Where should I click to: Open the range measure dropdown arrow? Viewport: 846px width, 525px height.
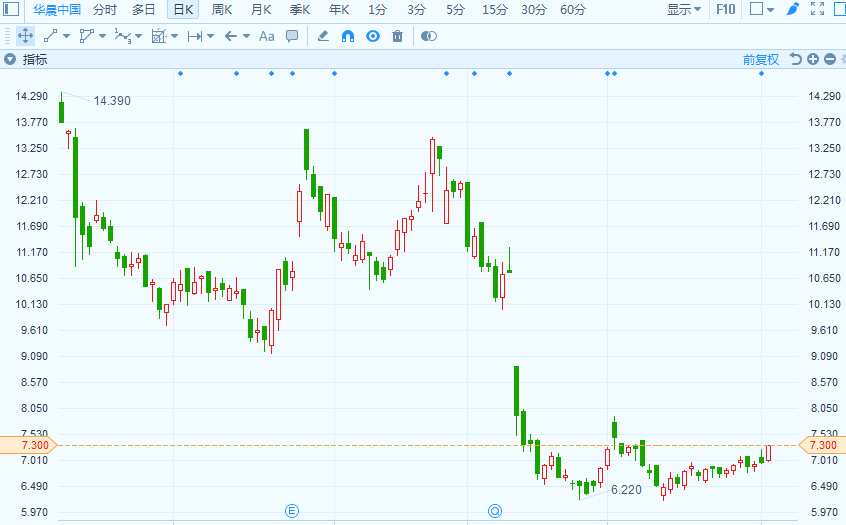pyautogui.click(x=210, y=36)
